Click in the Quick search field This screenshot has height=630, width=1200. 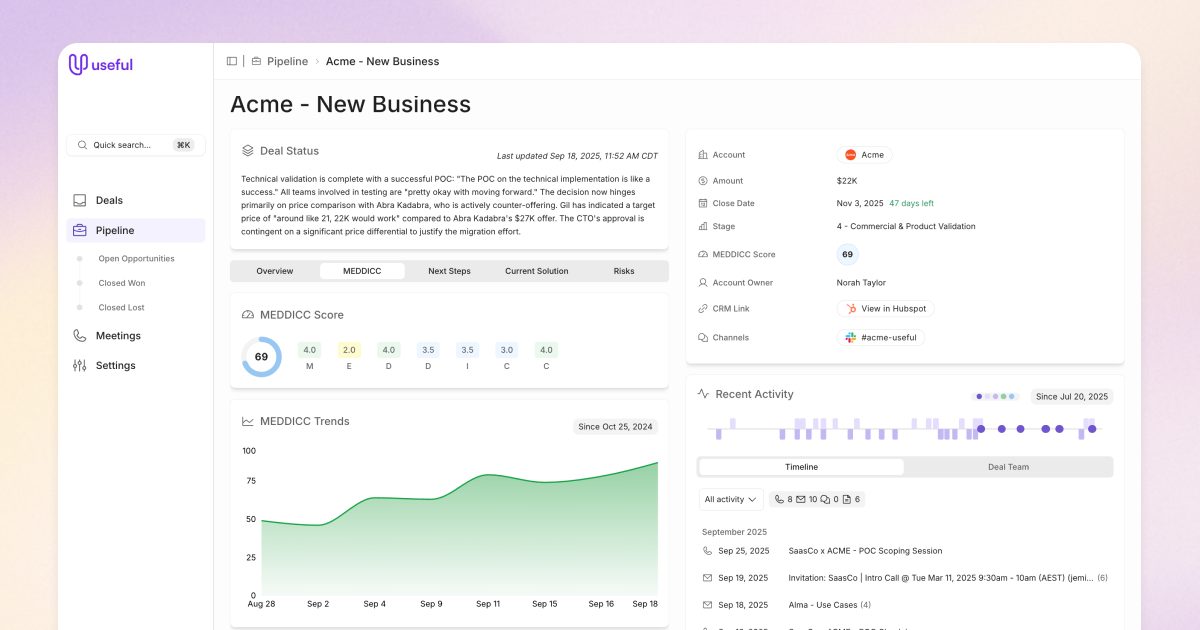tap(136, 145)
